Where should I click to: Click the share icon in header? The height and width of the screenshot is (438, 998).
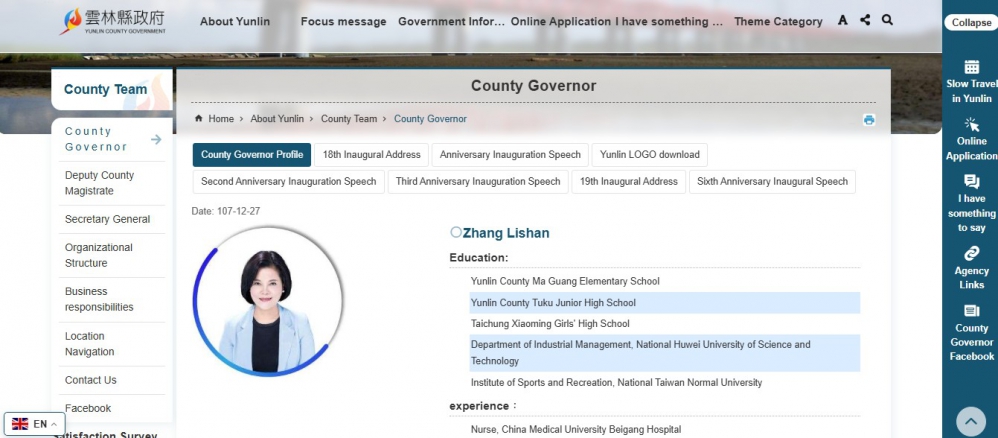(x=865, y=20)
